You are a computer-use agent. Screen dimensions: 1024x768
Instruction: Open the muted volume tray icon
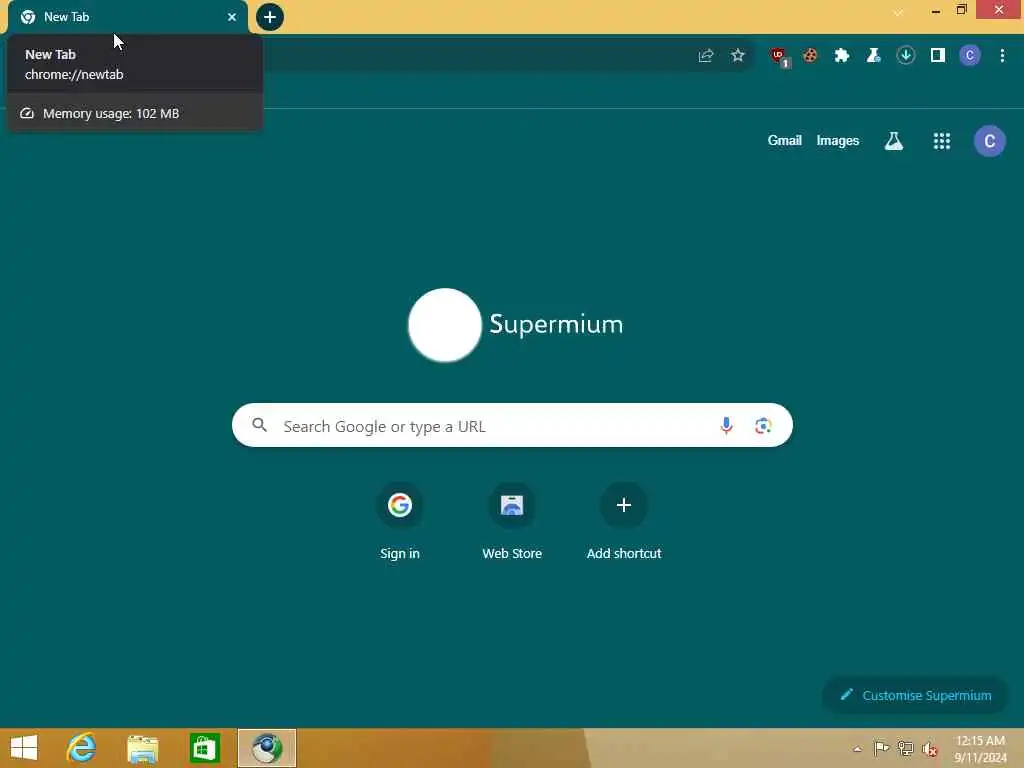[x=930, y=749]
